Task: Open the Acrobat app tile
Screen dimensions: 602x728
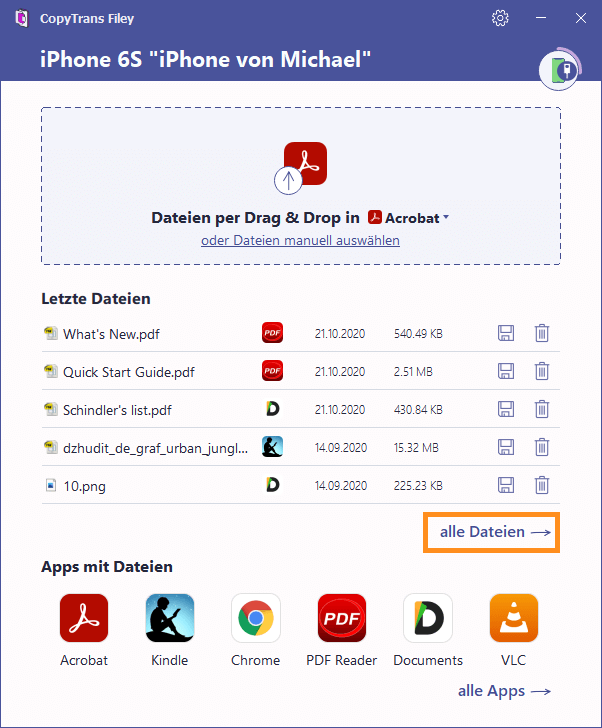Action: (84, 630)
